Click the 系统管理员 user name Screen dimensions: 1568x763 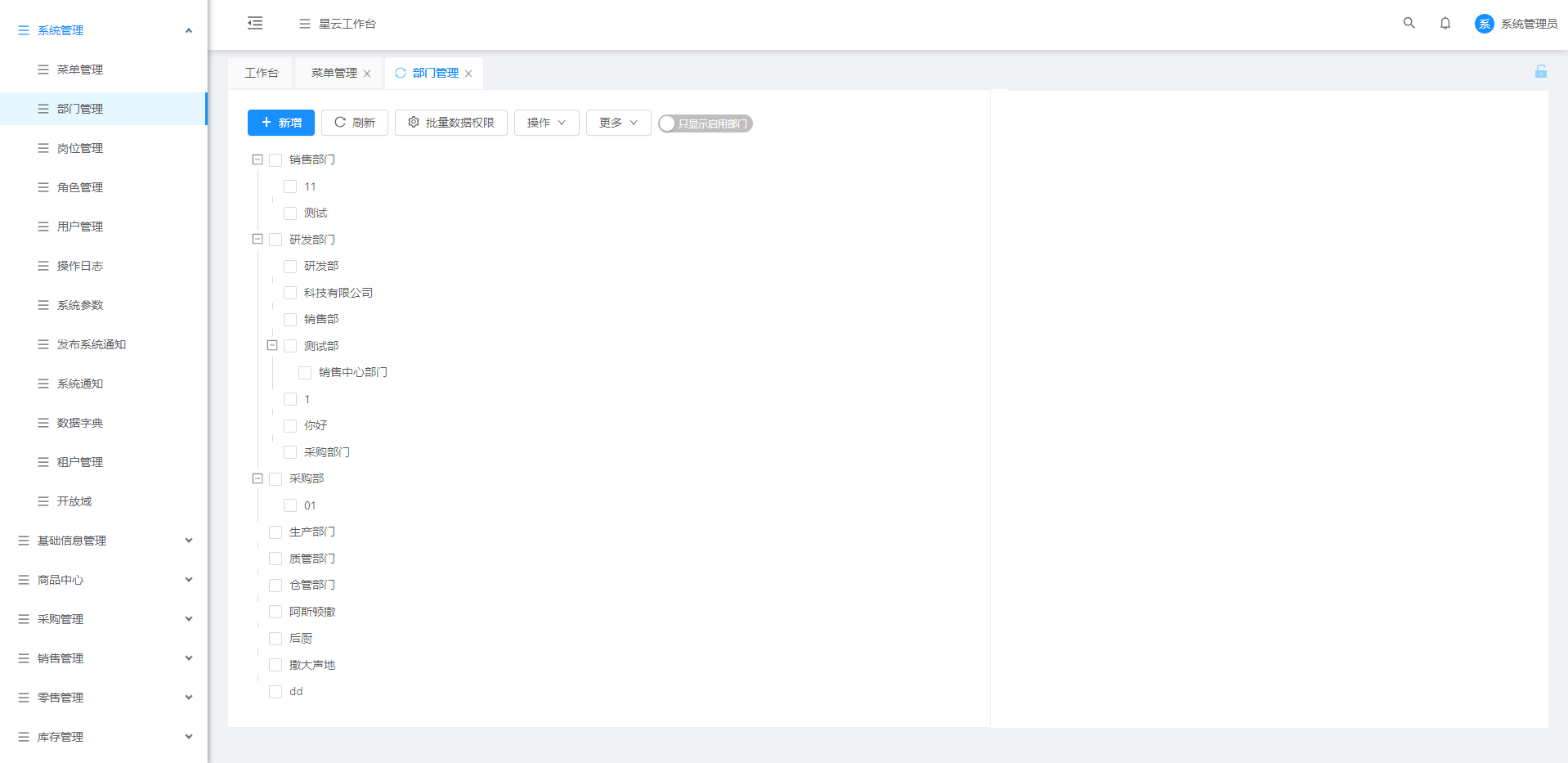click(x=1529, y=24)
